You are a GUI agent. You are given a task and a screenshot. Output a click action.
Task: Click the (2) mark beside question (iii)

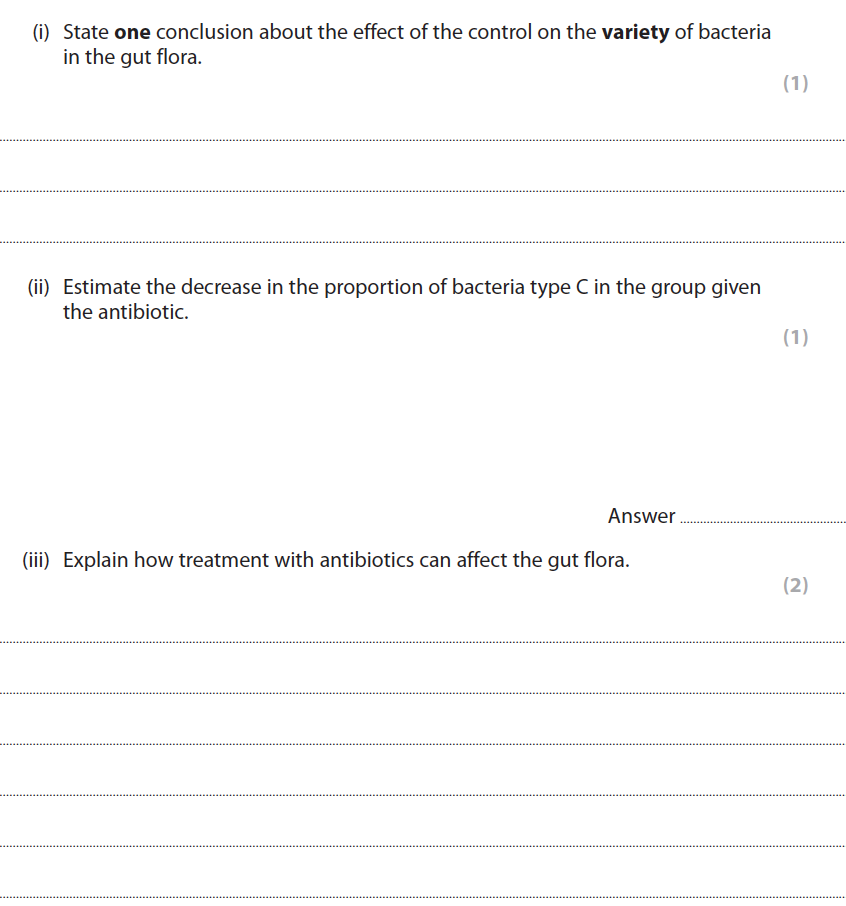(x=795, y=586)
